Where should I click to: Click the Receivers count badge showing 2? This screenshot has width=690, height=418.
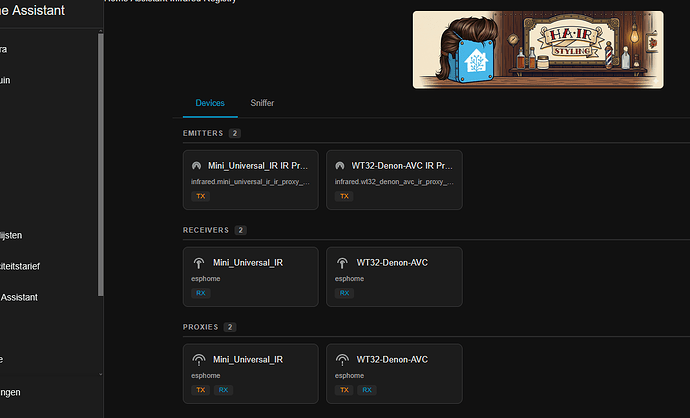[x=240, y=230]
